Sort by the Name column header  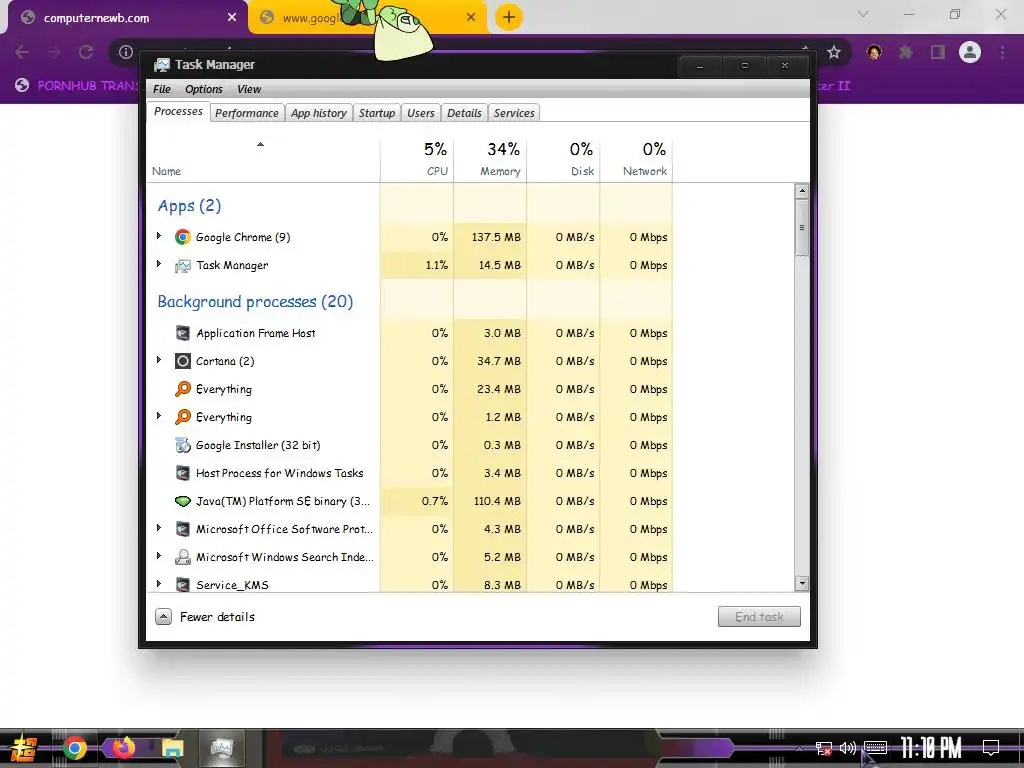tap(263, 159)
